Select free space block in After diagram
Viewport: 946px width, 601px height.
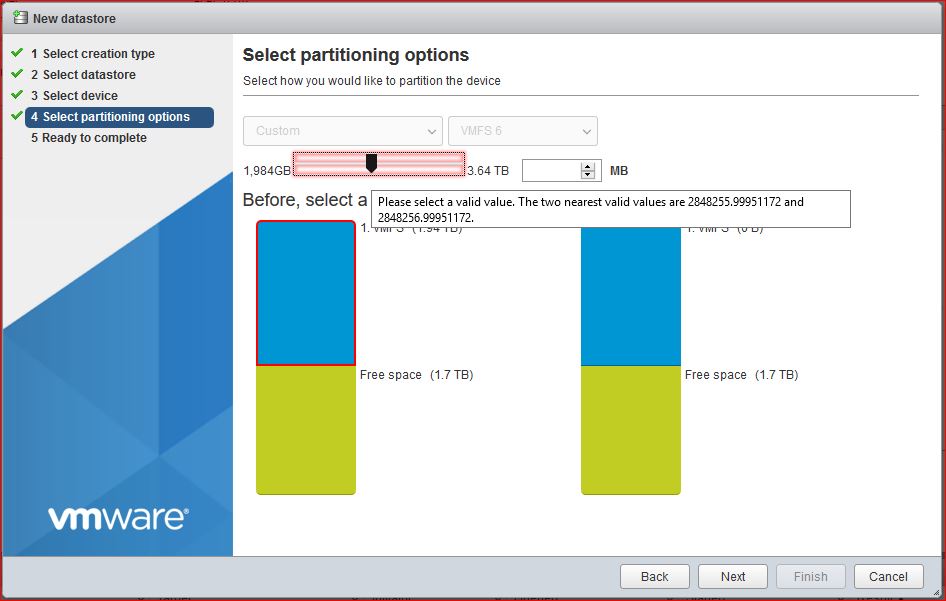630,430
